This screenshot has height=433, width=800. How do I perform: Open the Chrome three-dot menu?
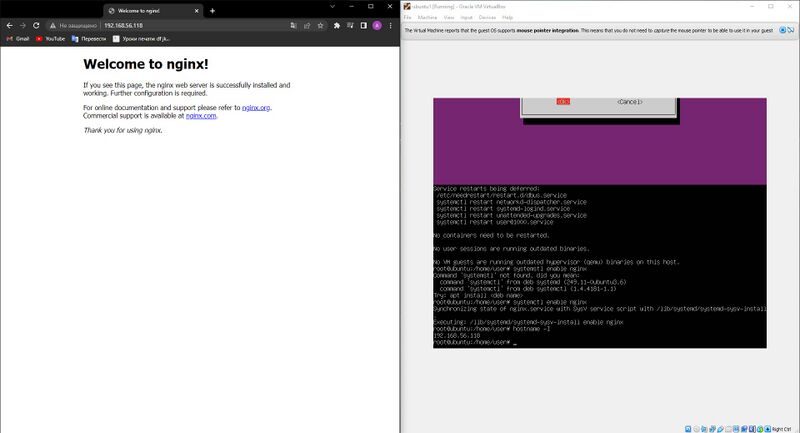[390, 26]
